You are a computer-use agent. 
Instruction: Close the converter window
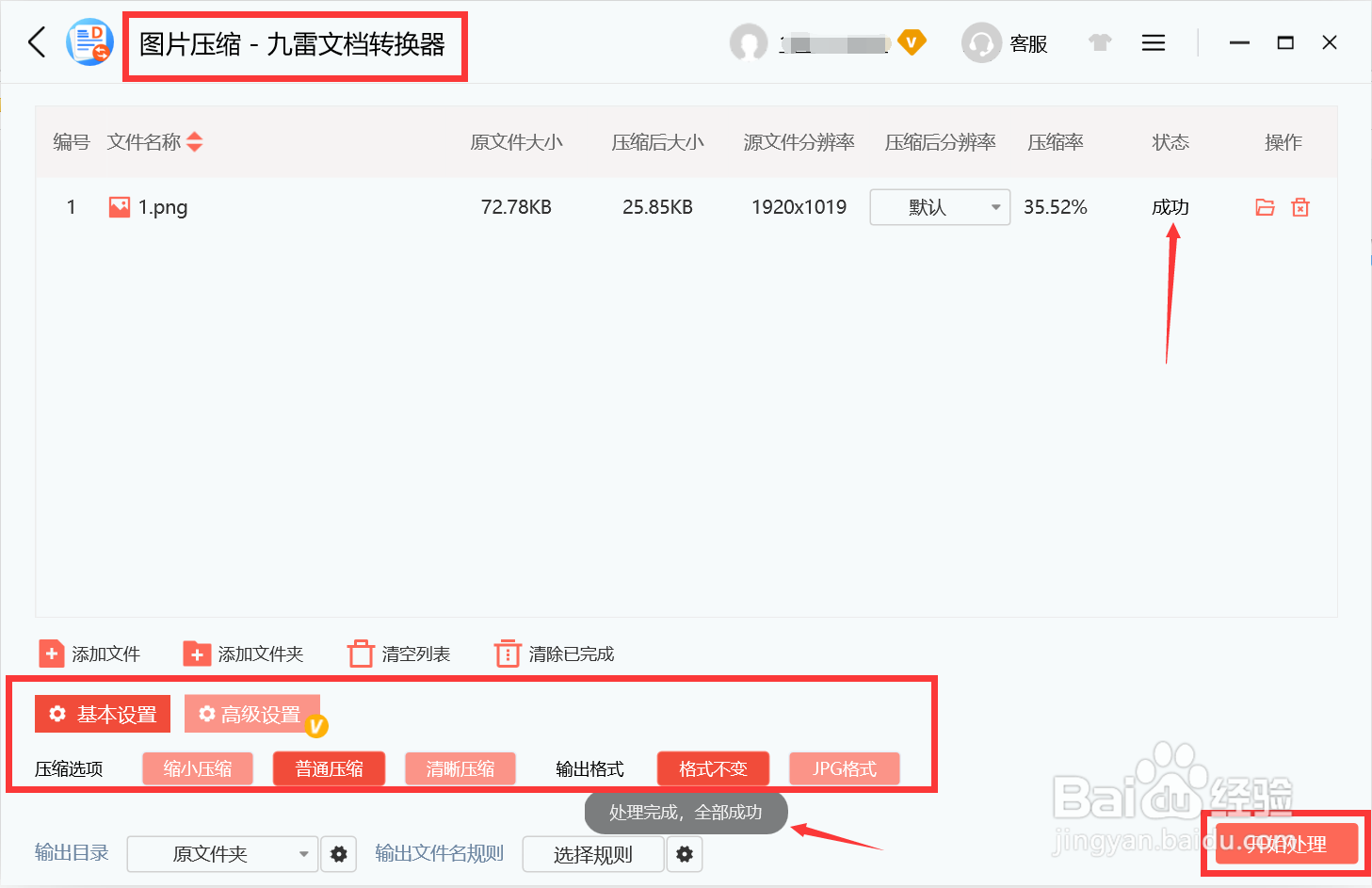coord(1330,42)
